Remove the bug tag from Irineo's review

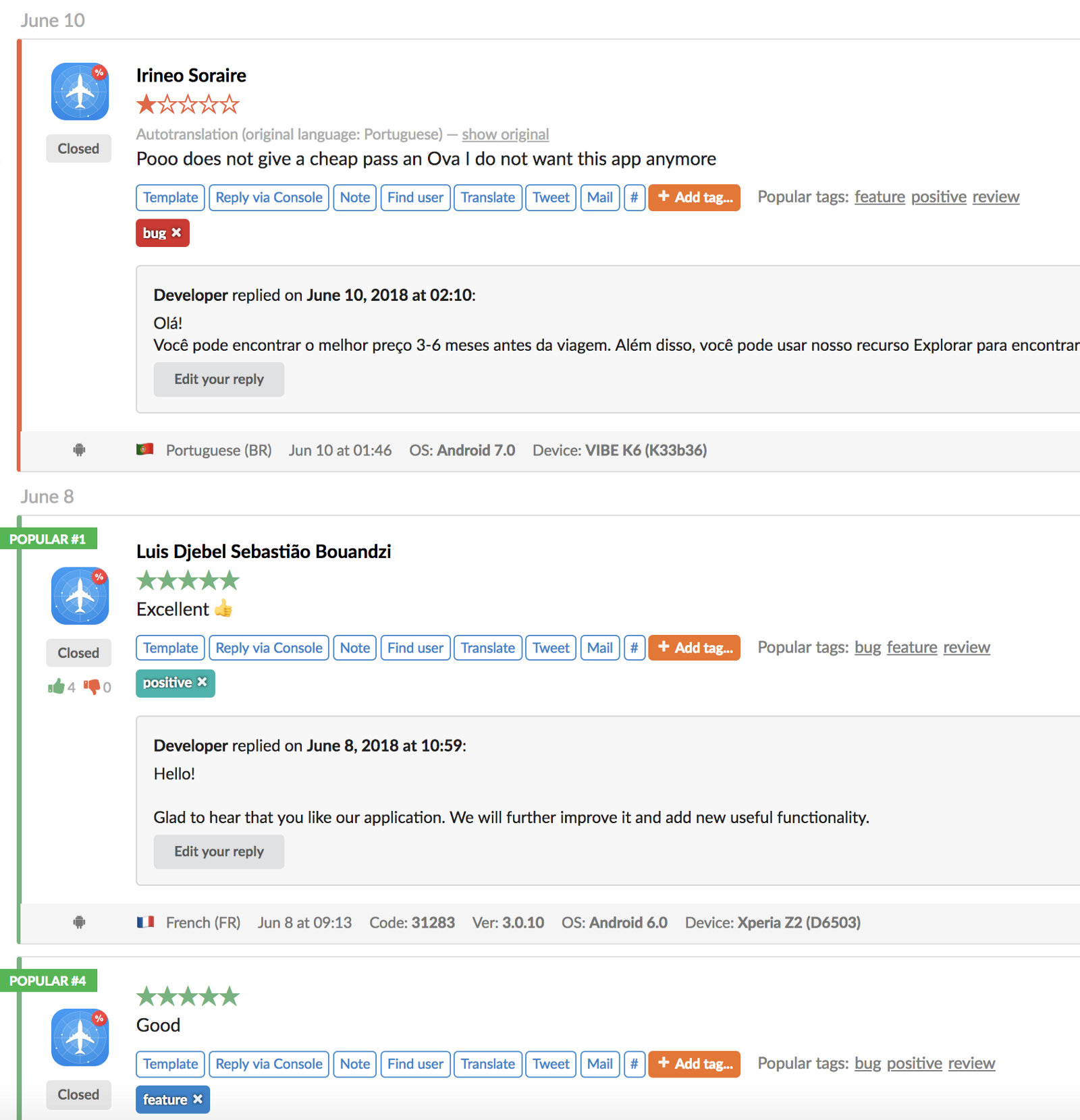177,233
